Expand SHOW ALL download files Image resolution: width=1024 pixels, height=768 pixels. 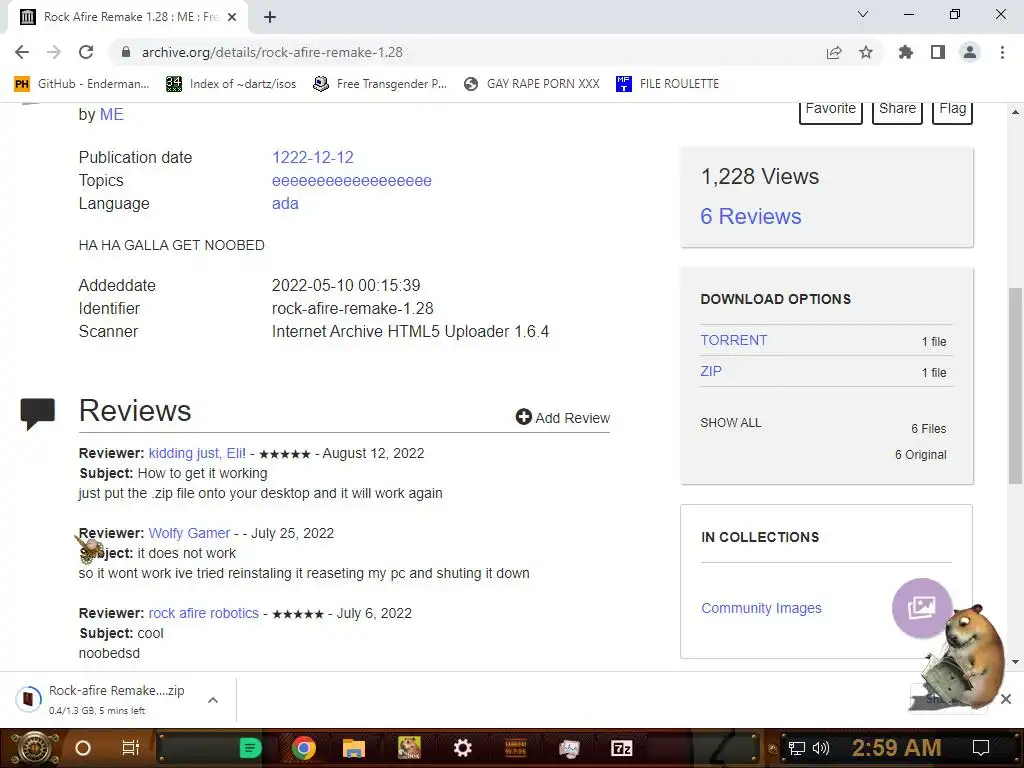point(731,423)
